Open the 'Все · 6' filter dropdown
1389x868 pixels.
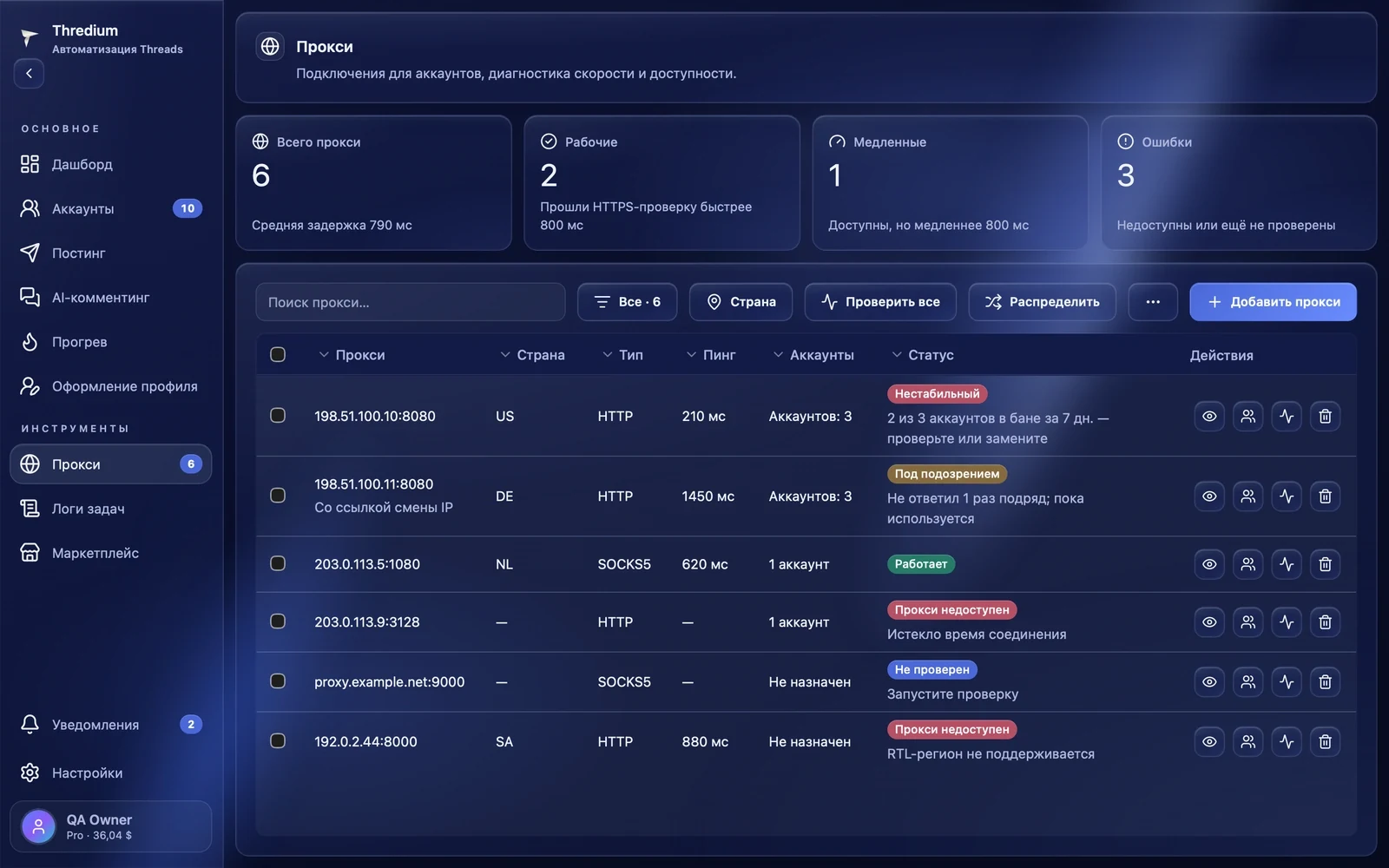coord(627,302)
